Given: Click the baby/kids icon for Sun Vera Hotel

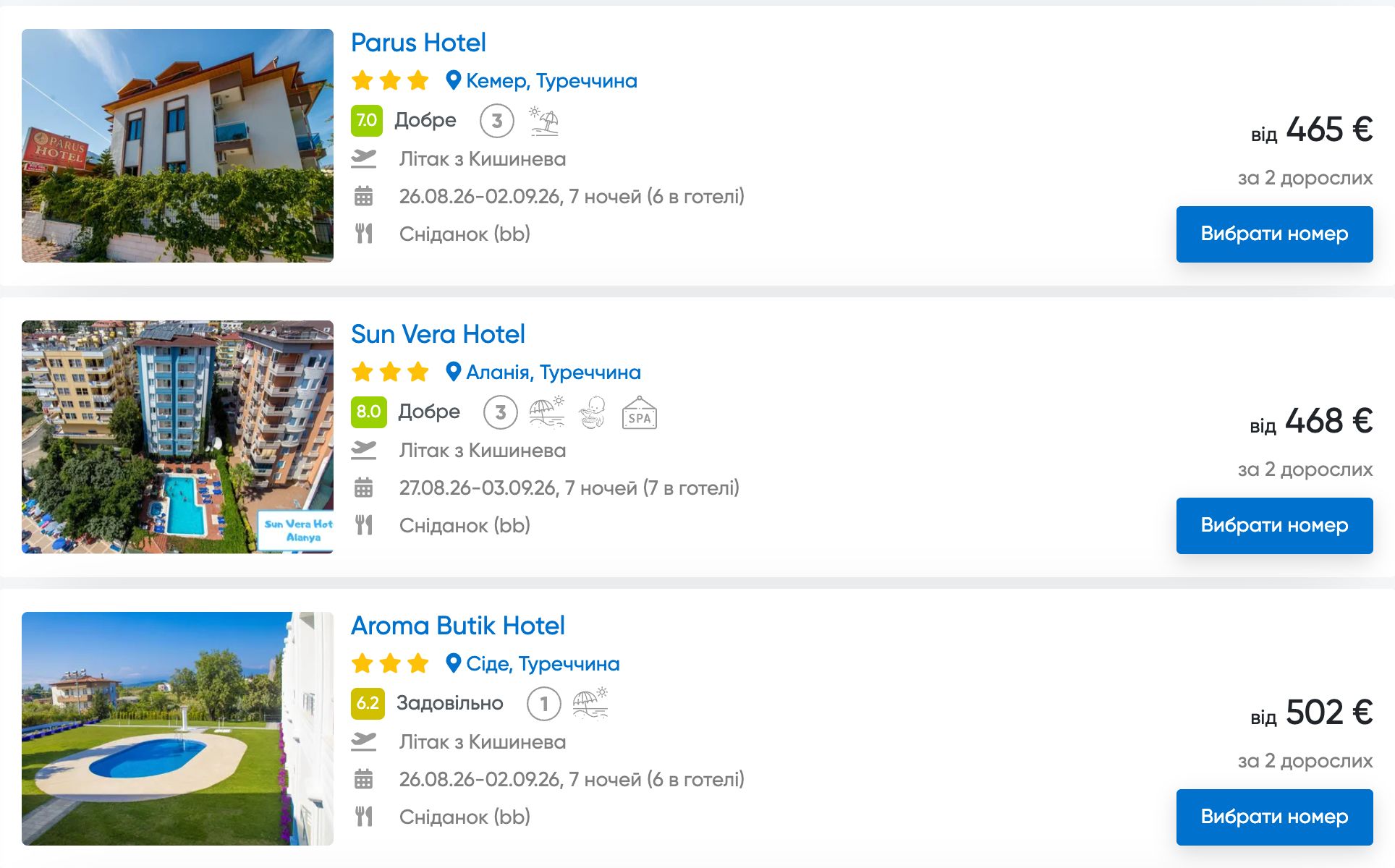Looking at the screenshot, I should click(593, 412).
